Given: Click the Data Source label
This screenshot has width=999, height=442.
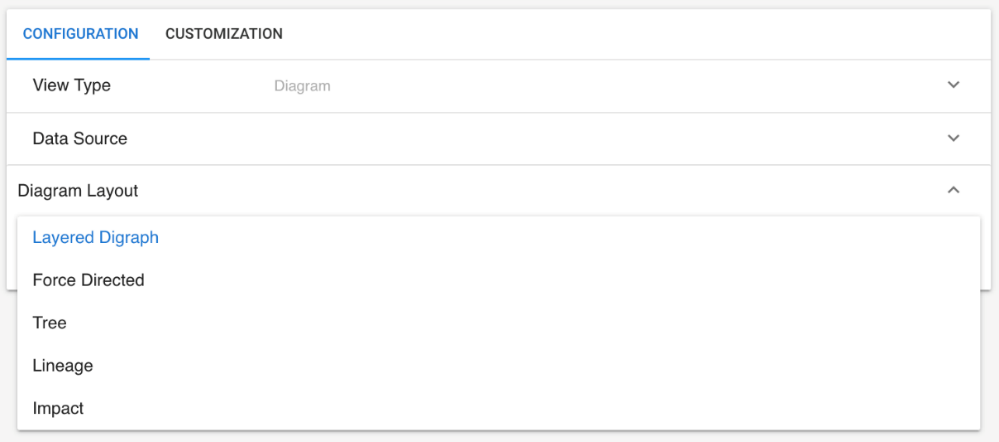Looking at the screenshot, I should pyautogui.click(x=80, y=138).
